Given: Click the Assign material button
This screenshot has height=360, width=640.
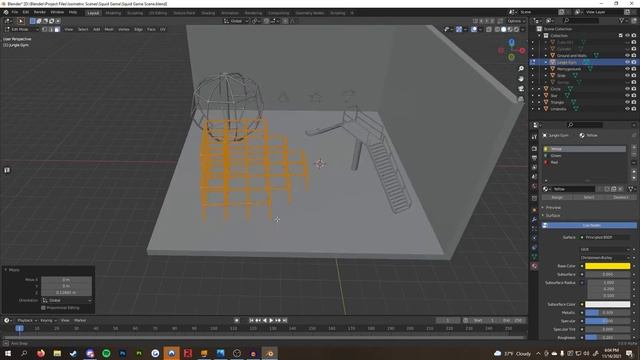Looking at the screenshot, I should [x=557, y=197].
